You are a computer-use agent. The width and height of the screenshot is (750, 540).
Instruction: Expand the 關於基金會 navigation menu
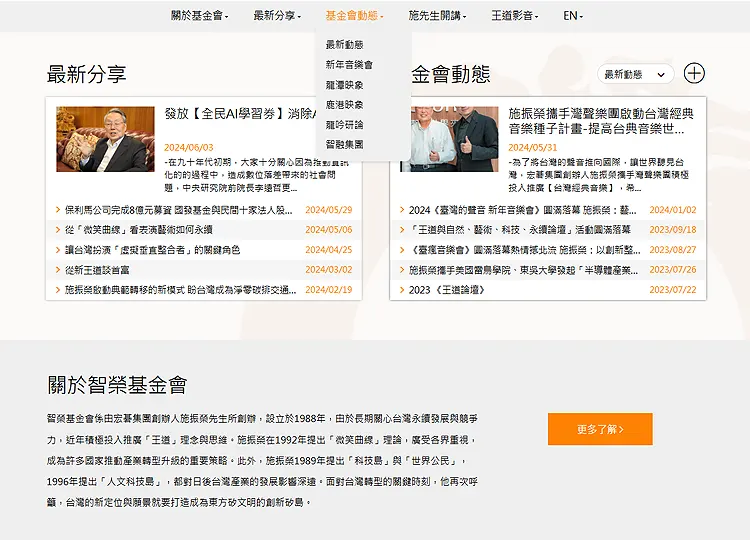point(199,15)
